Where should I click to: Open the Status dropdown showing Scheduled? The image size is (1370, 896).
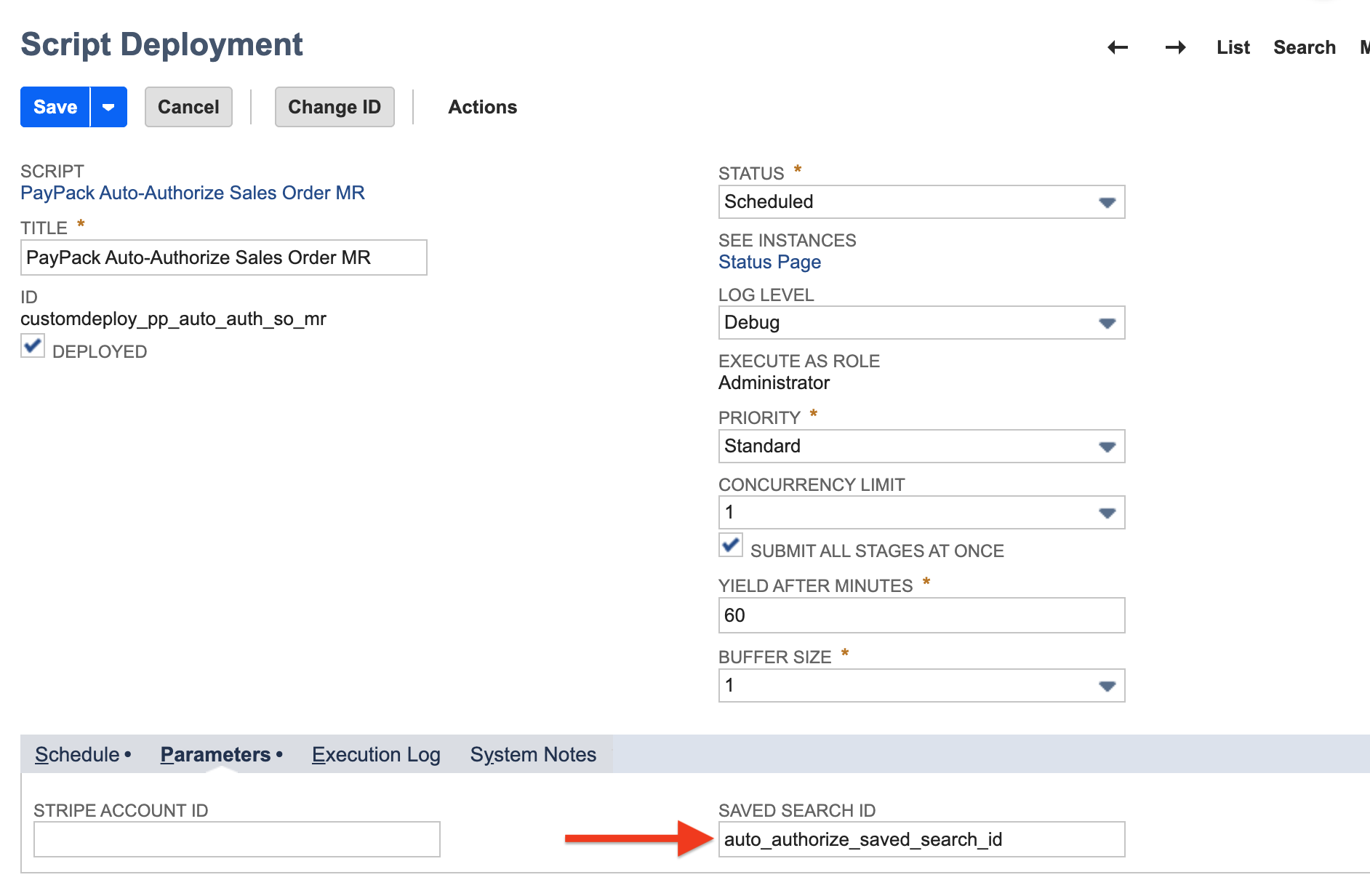1106,202
